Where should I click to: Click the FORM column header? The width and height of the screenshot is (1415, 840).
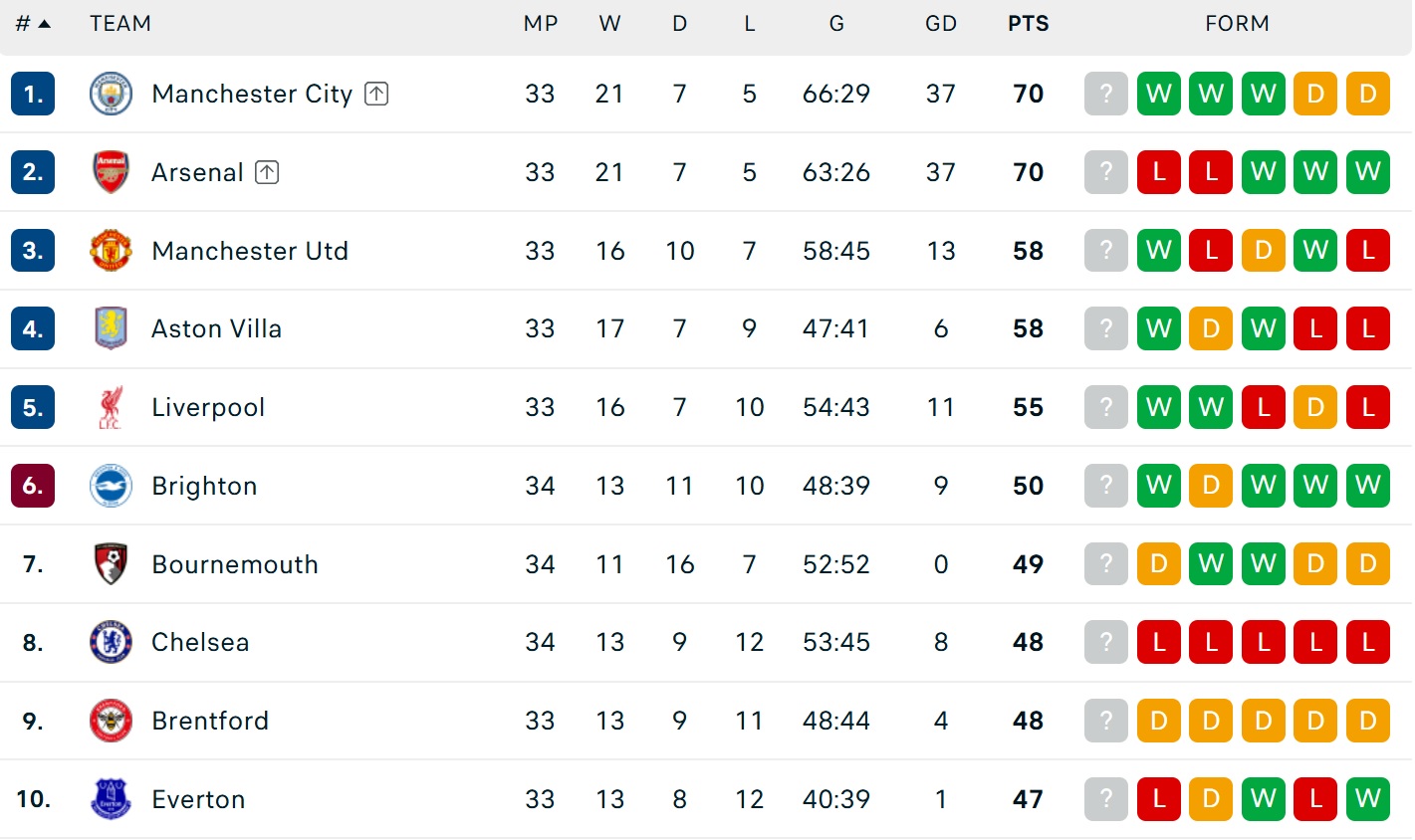coord(1237,24)
